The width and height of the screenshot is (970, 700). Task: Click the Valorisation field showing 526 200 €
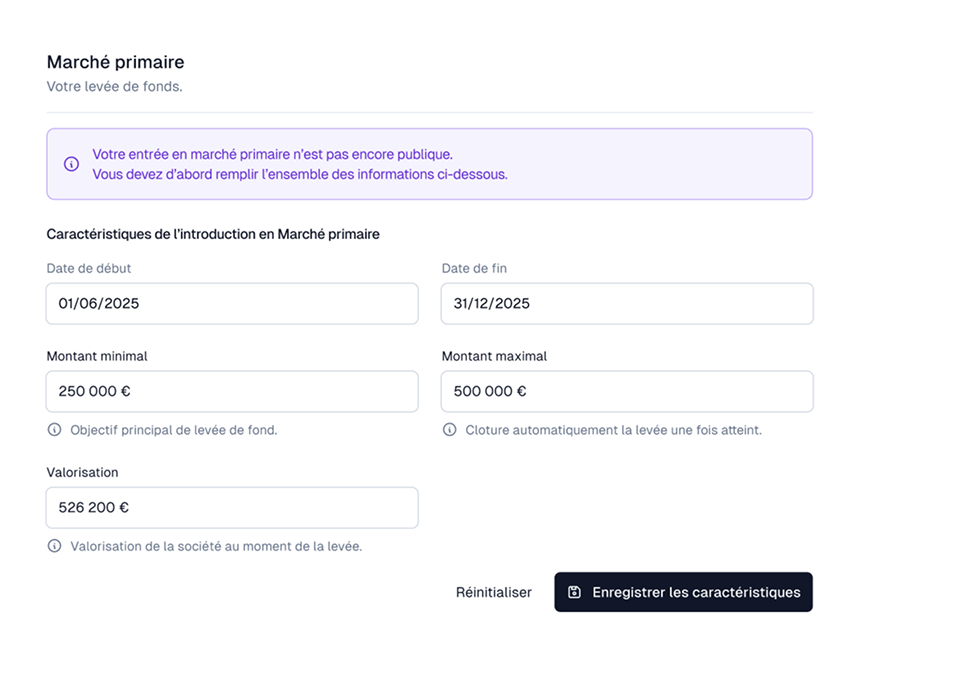coord(232,507)
